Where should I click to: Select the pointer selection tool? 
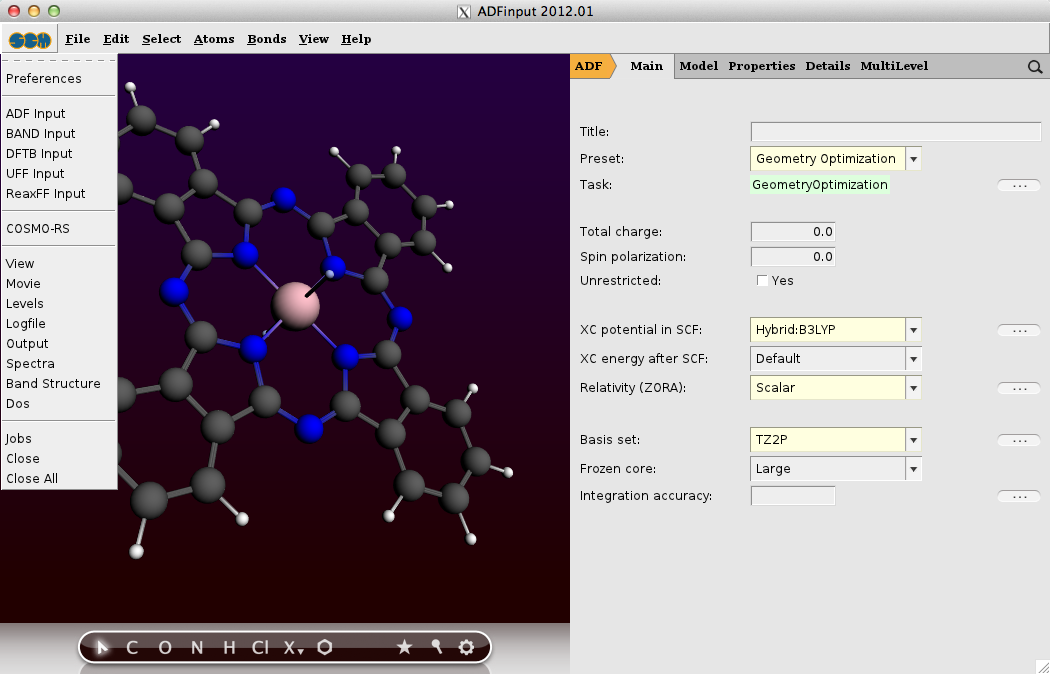pos(102,647)
